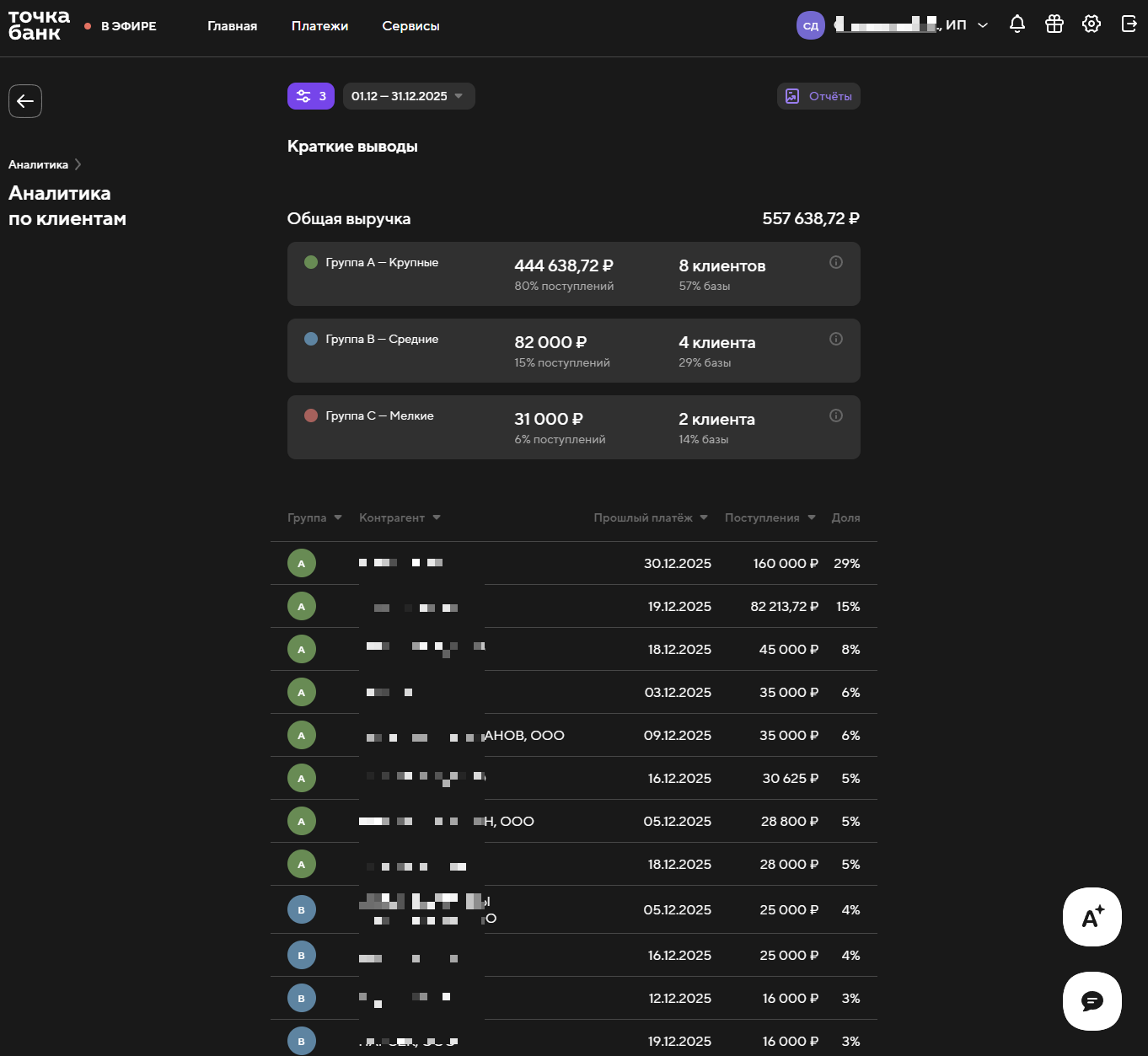Viewport: 1148px width, 1056px height.
Task: Sort by the Поступления column
Action: pyautogui.click(x=770, y=517)
